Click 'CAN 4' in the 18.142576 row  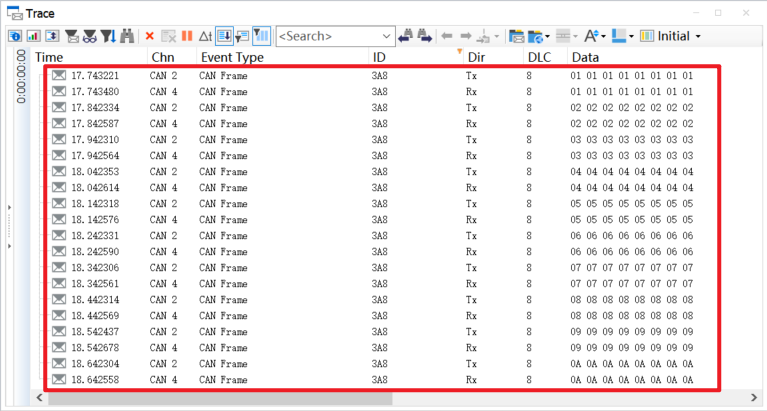tap(163, 220)
